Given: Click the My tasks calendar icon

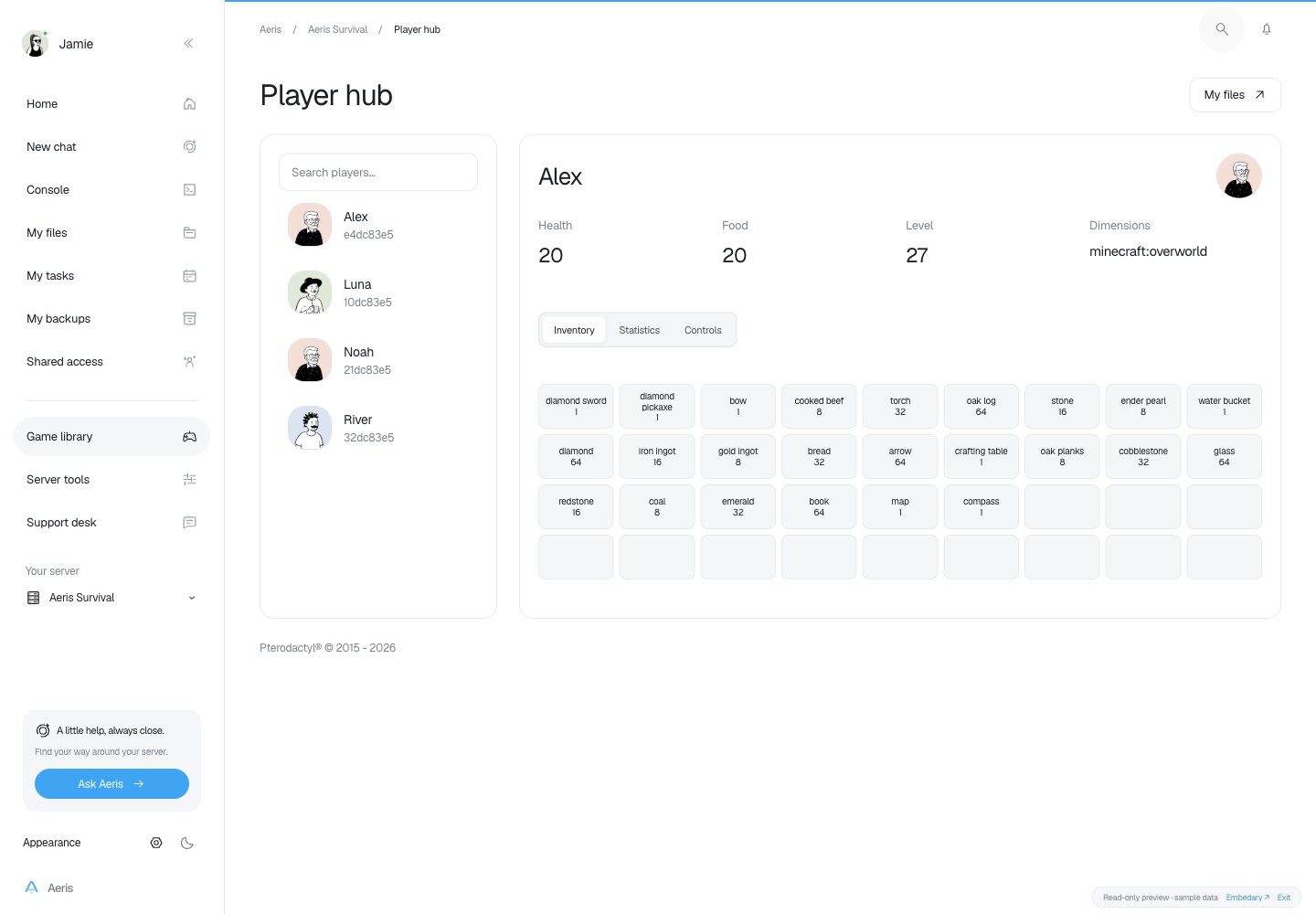Looking at the screenshot, I should pos(189,275).
